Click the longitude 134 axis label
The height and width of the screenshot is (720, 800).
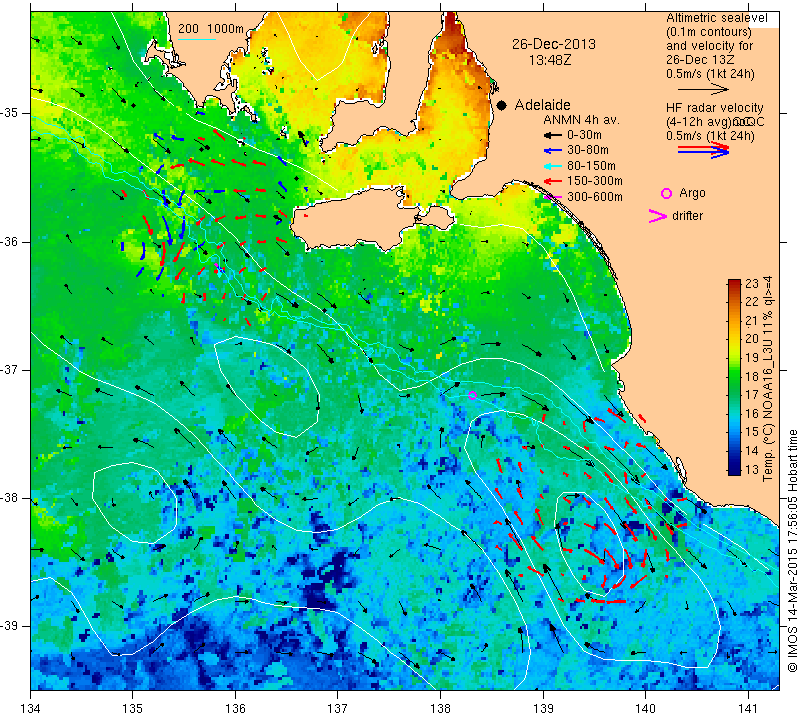[31, 709]
